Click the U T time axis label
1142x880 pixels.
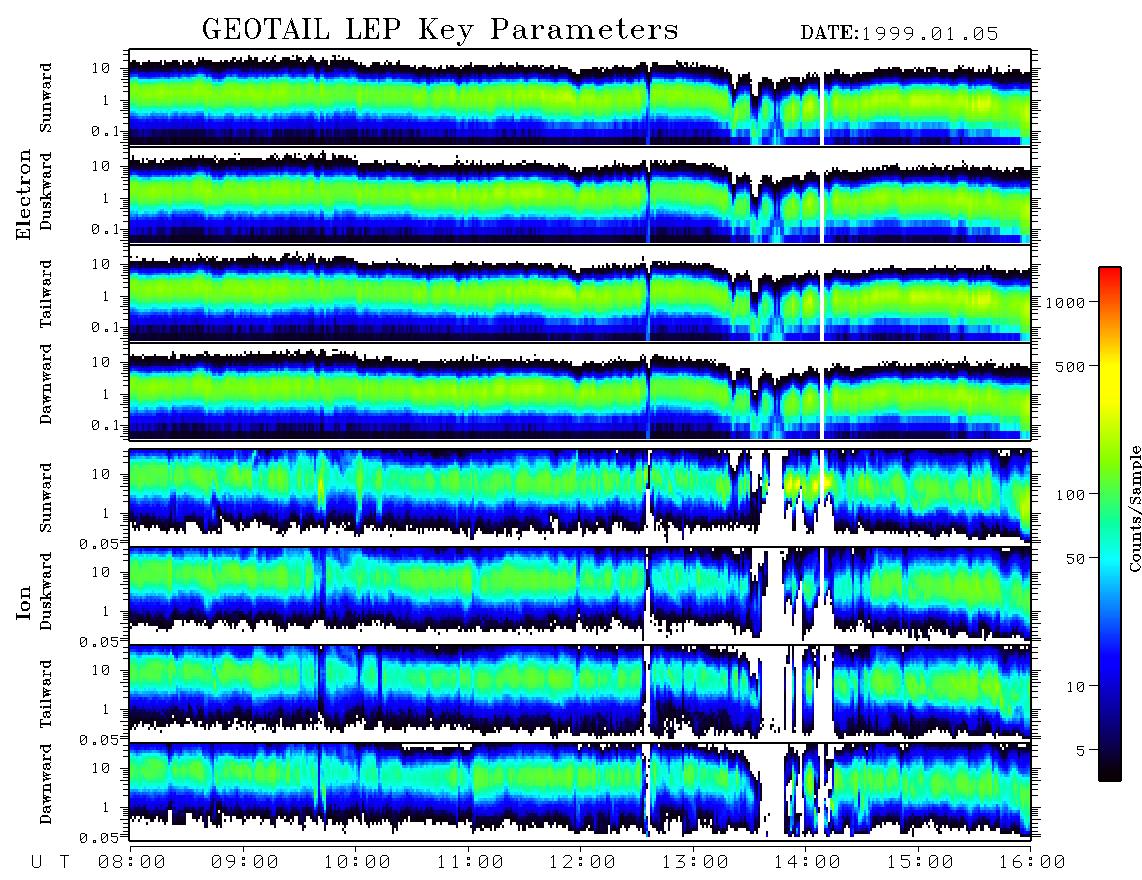click(x=50, y=863)
